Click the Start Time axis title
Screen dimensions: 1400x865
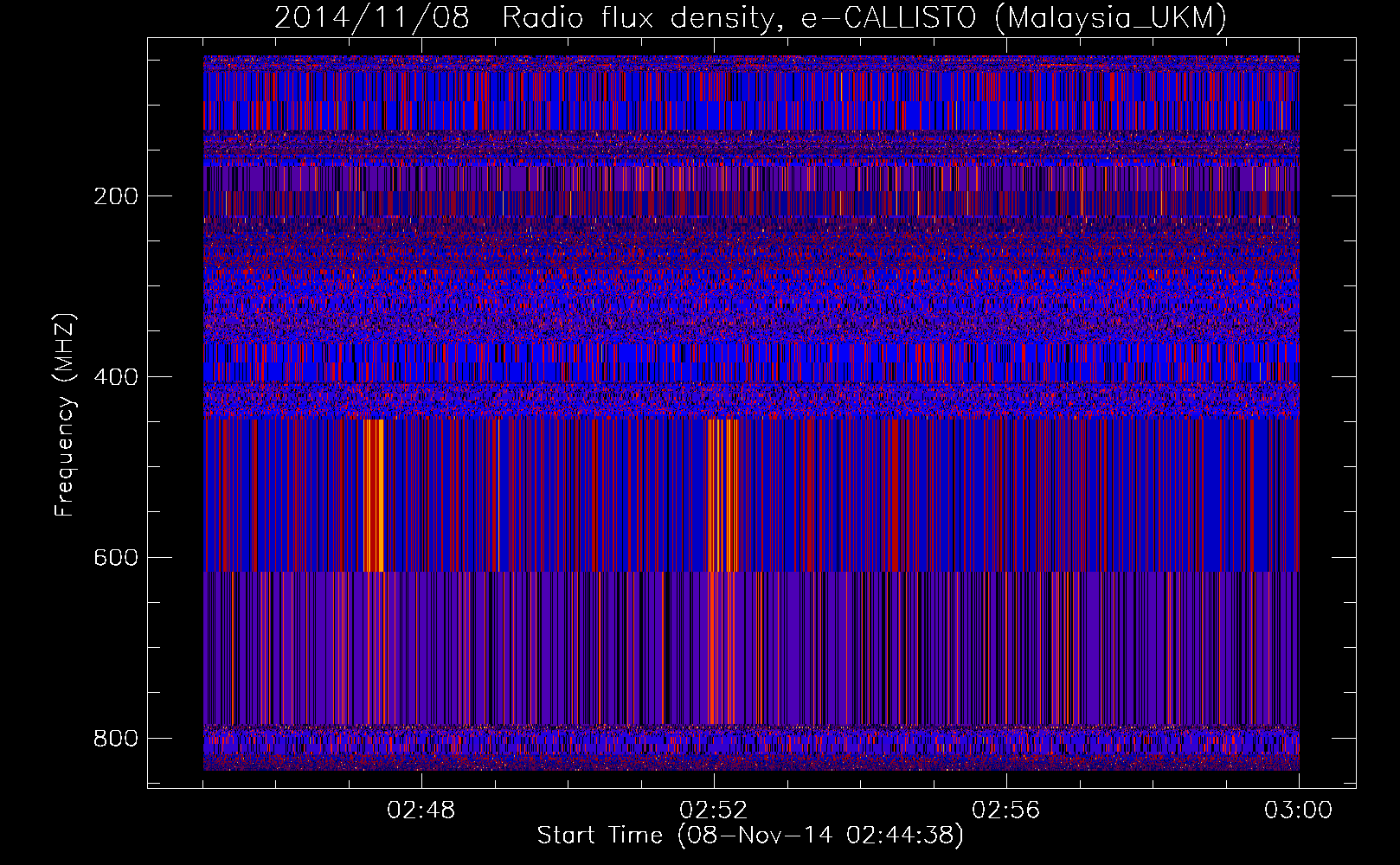coord(750,836)
